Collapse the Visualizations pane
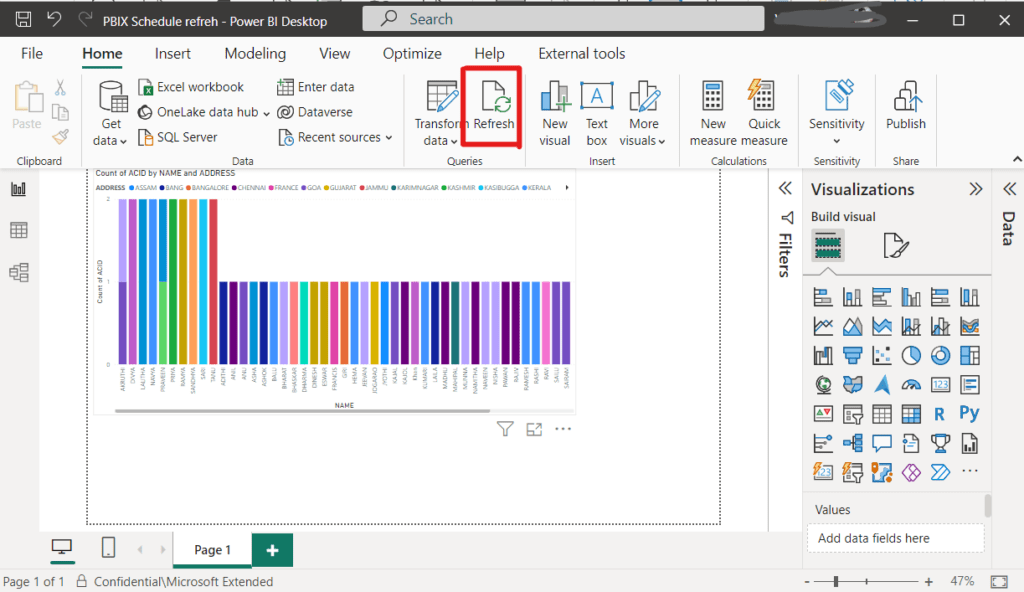This screenshot has width=1024, height=592. coord(976,189)
